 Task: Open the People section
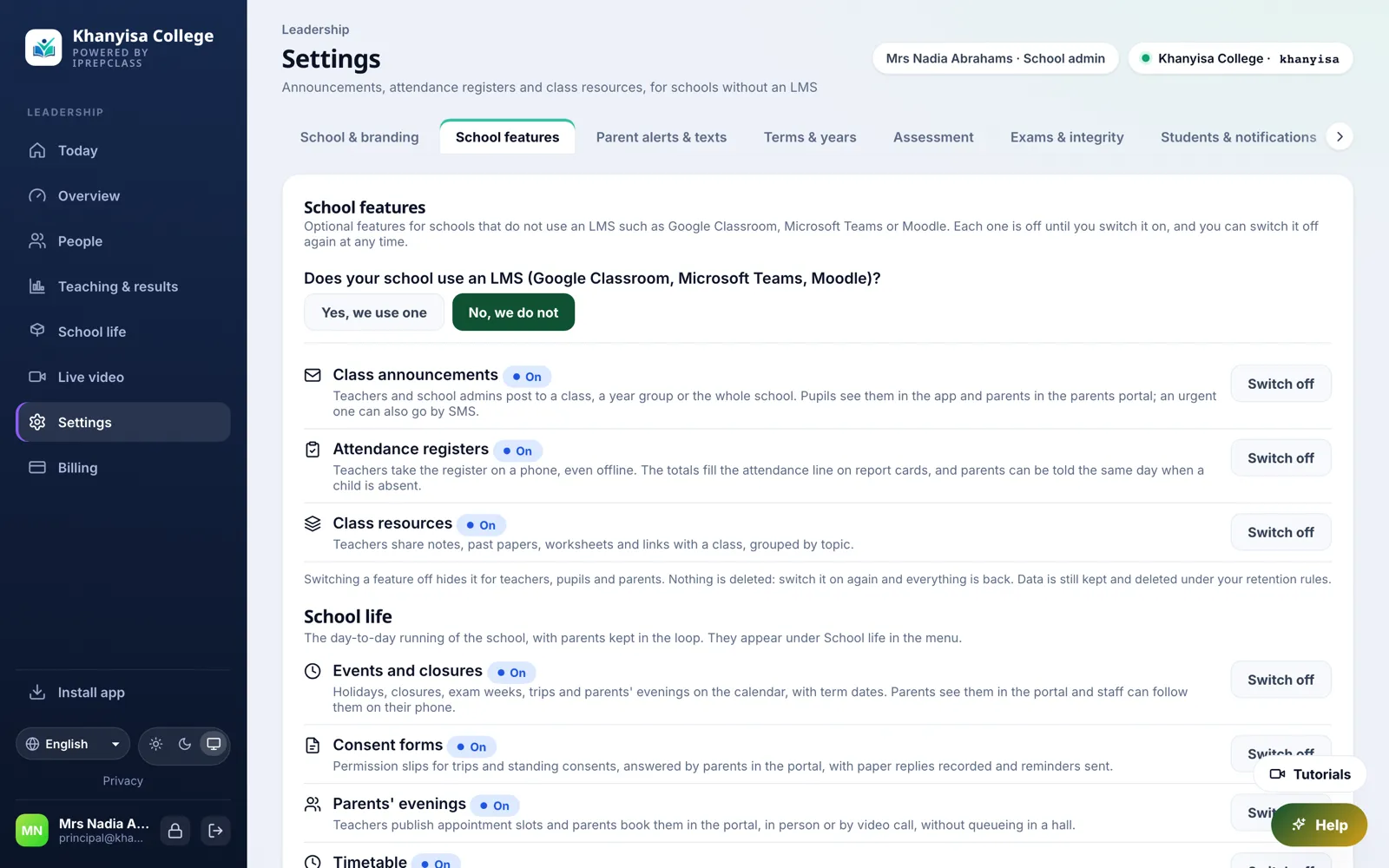[123, 241]
